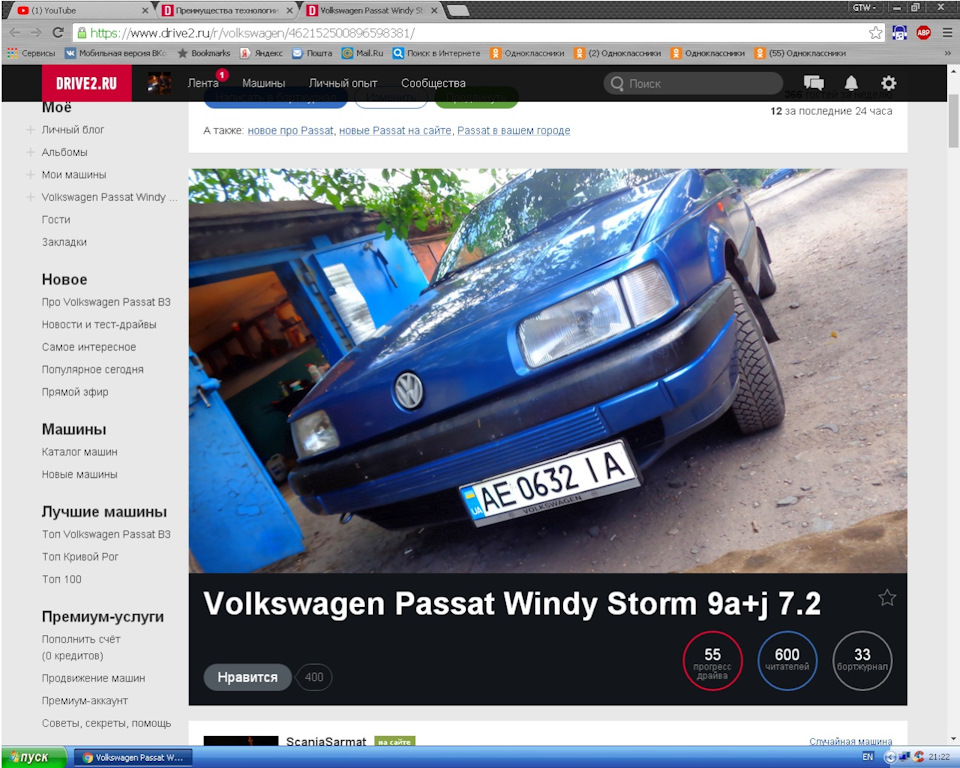Click the page vertical scrollbar thumb
The height and width of the screenshot is (768, 960).
click(x=953, y=121)
